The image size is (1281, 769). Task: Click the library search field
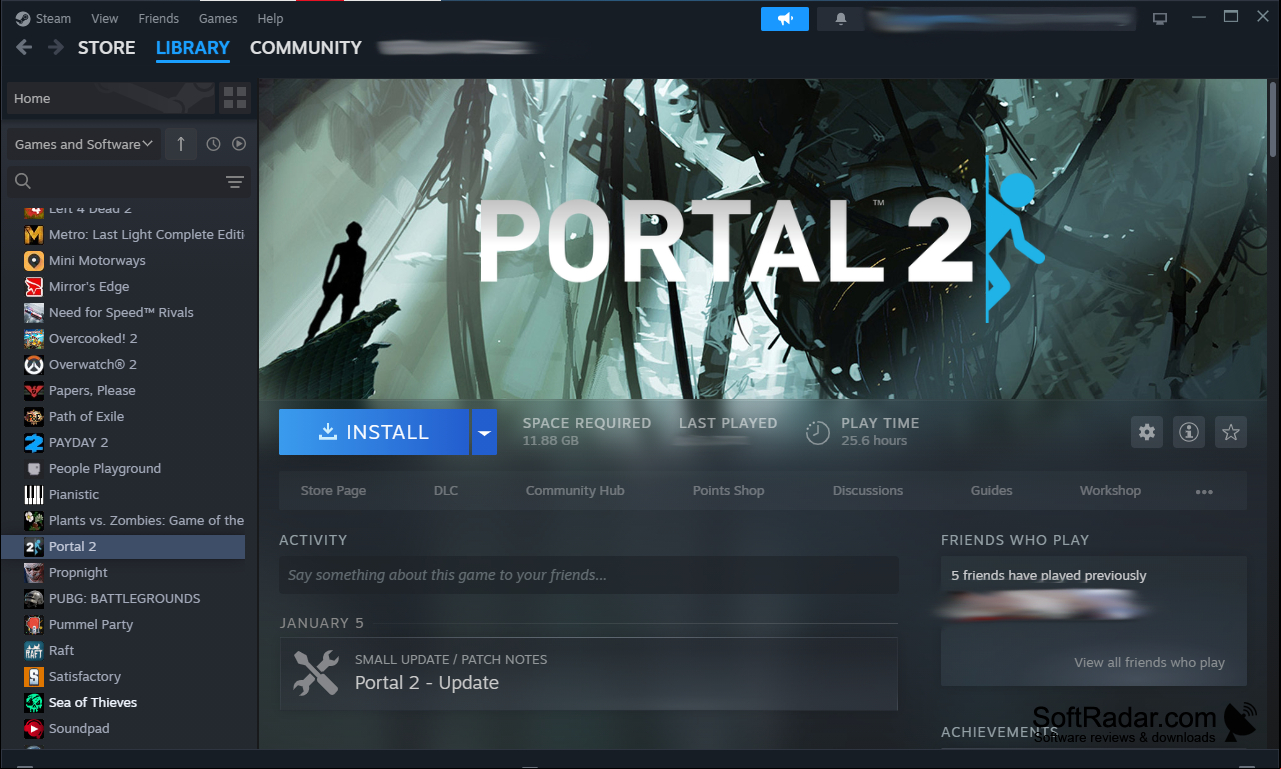(129, 181)
